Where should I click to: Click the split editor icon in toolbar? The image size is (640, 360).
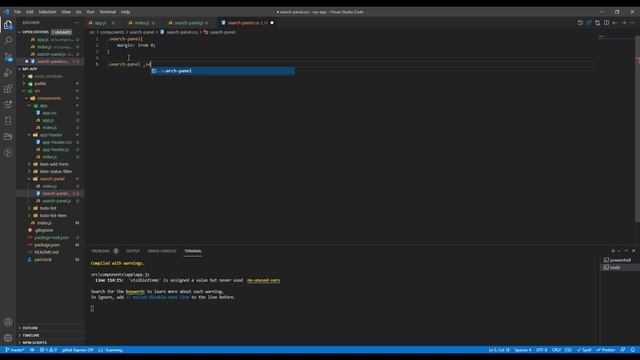(607, 23)
